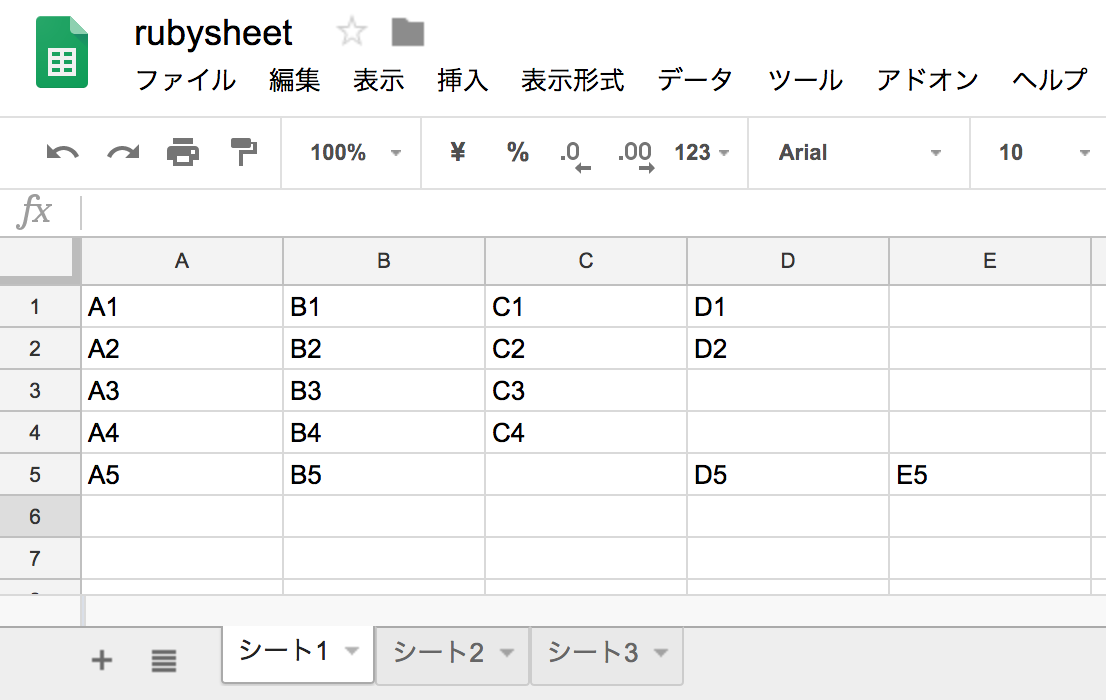Viewport: 1106px width, 700px height.
Task: Open the ファイル menu
Action: pos(186,80)
